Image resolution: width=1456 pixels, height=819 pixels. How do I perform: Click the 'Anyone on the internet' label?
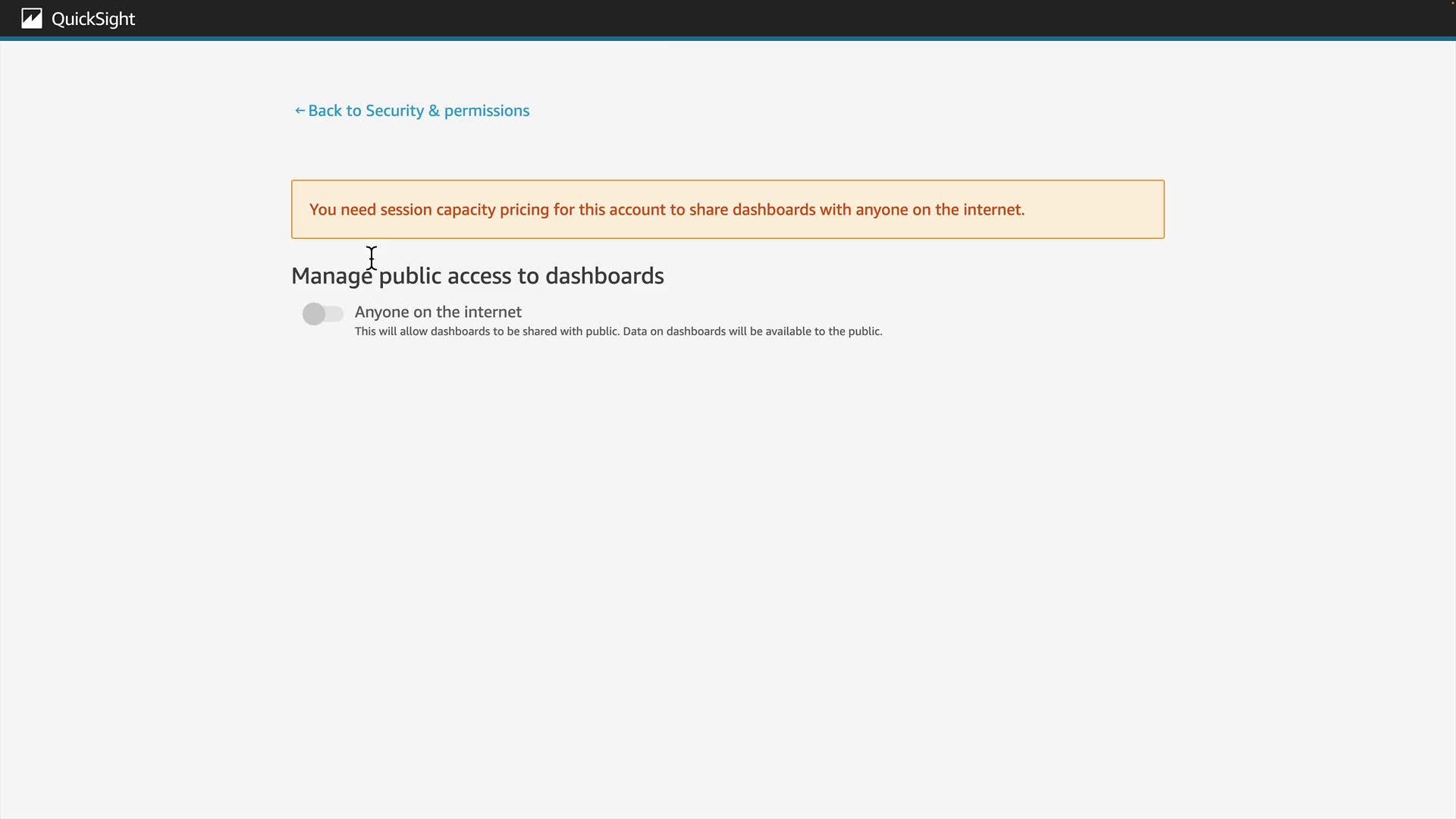coord(438,312)
